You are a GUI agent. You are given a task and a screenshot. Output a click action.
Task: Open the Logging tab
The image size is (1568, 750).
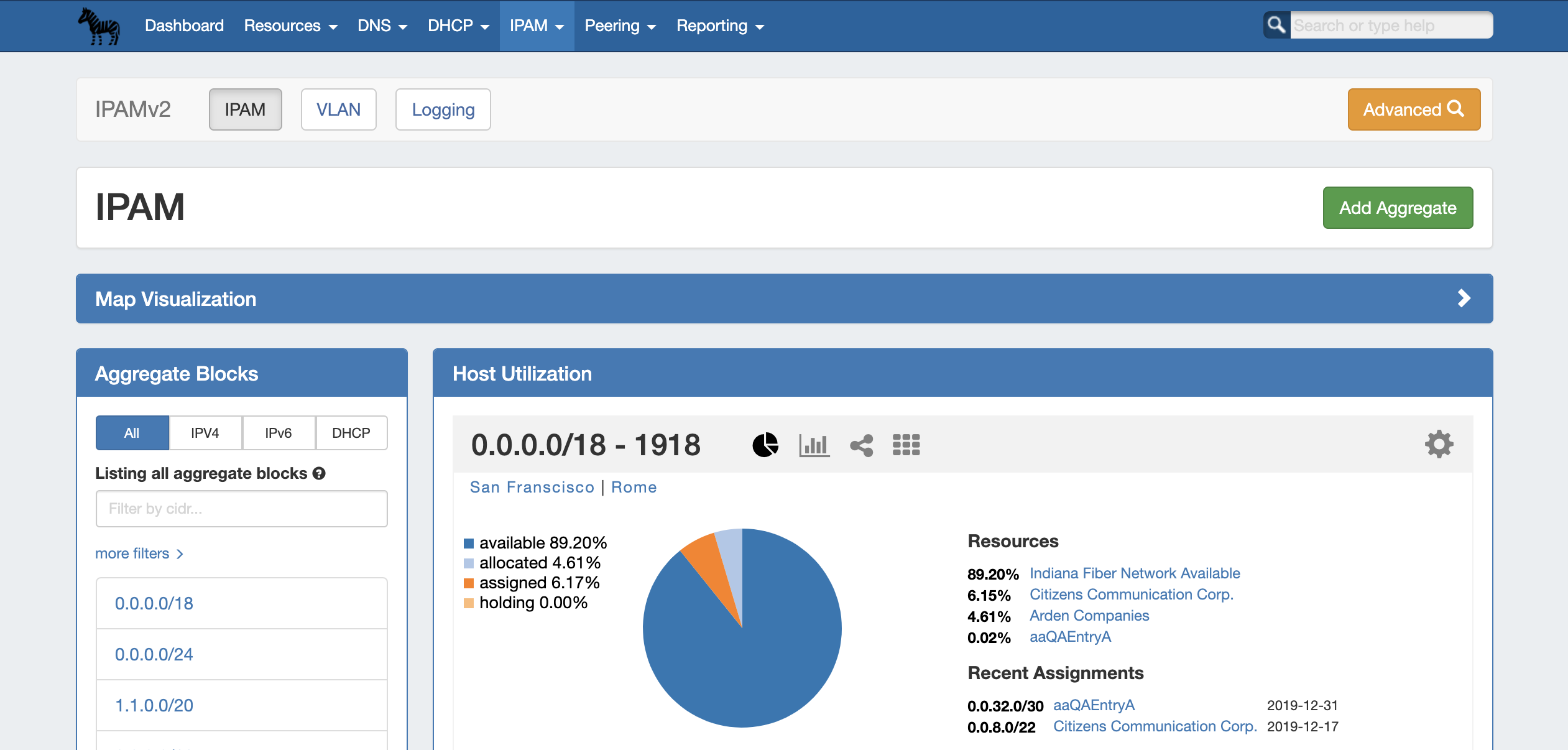point(443,109)
